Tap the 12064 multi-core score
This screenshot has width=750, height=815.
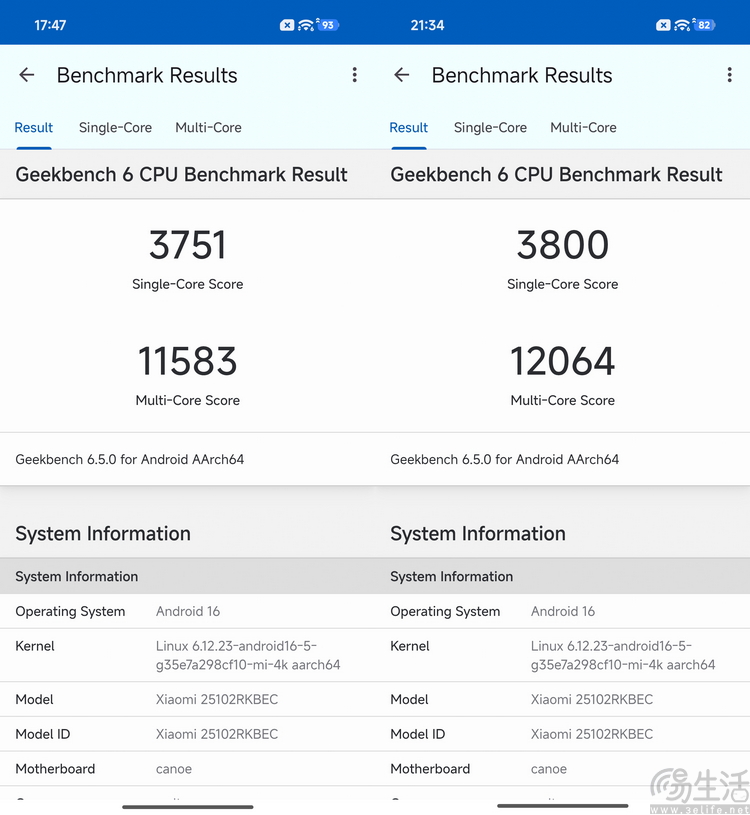(x=563, y=361)
